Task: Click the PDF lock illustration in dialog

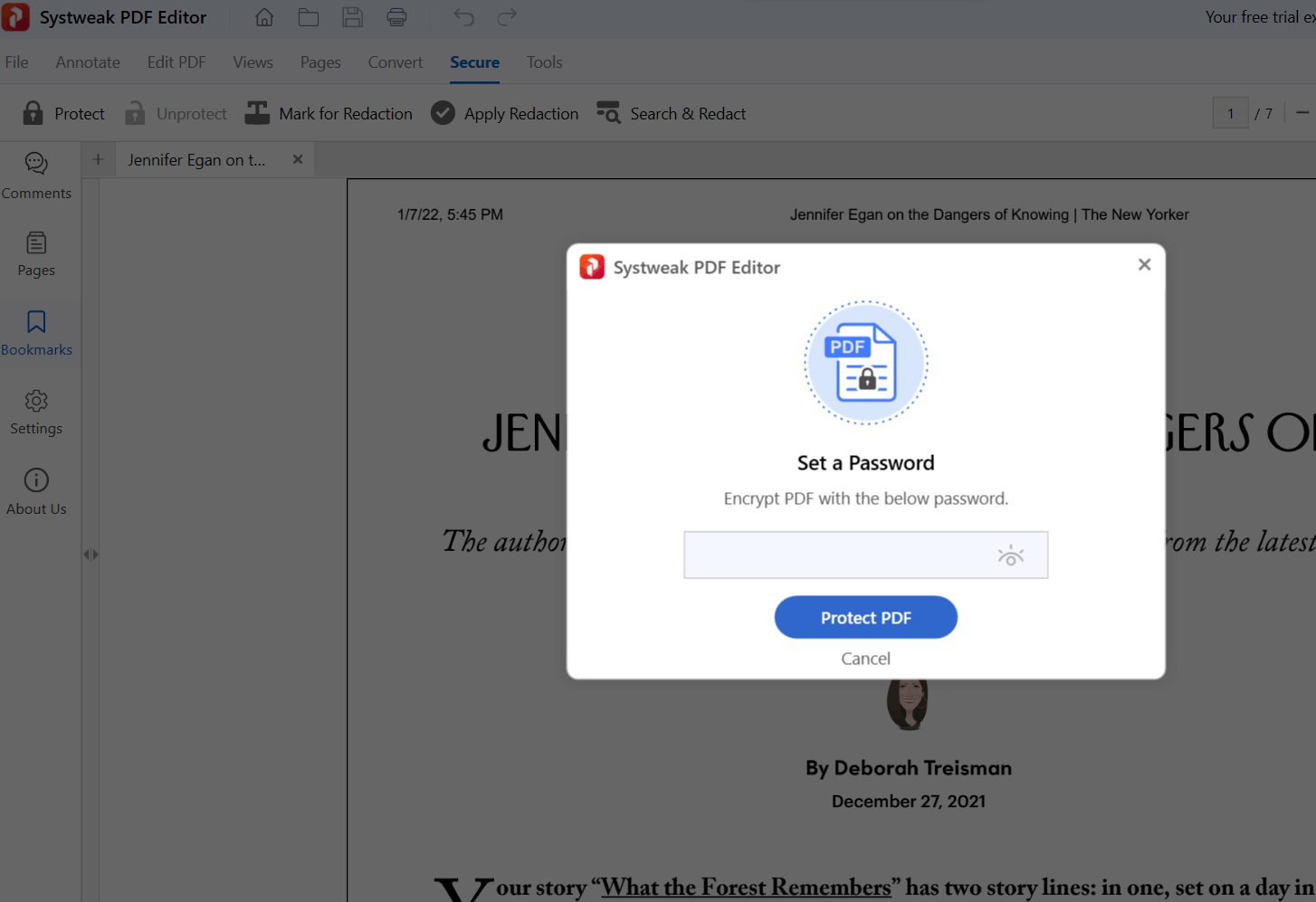Action: coord(866,363)
